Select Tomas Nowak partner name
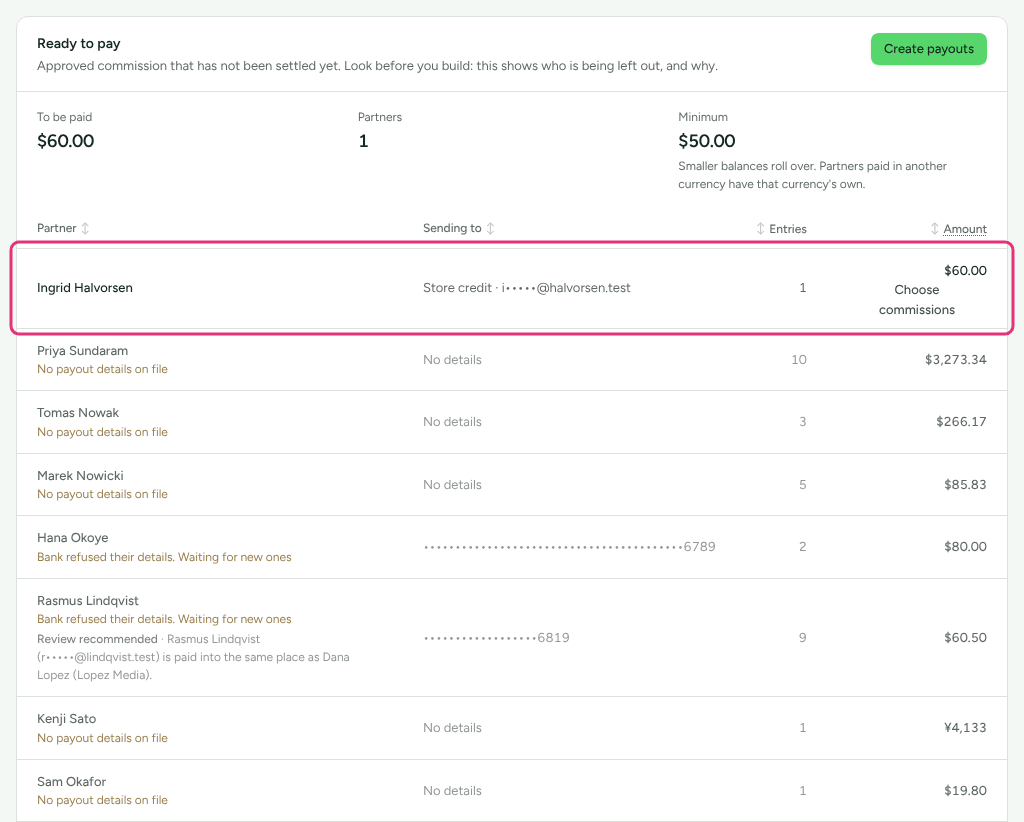Image resolution: width=1024 pixels, height=822 pixels. tap(78, 413)
